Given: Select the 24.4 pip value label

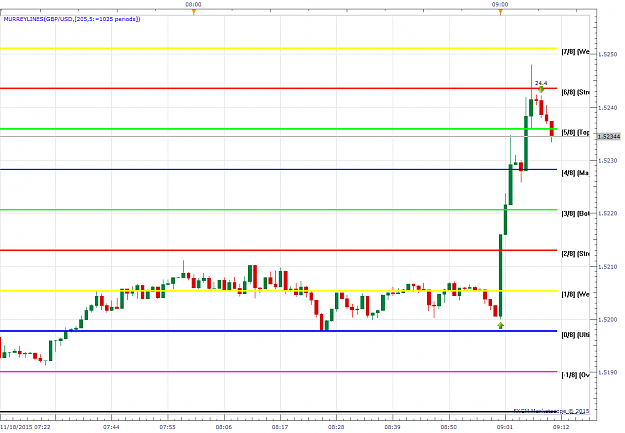Looking at the screenshot, I should (x=541, y=83).
